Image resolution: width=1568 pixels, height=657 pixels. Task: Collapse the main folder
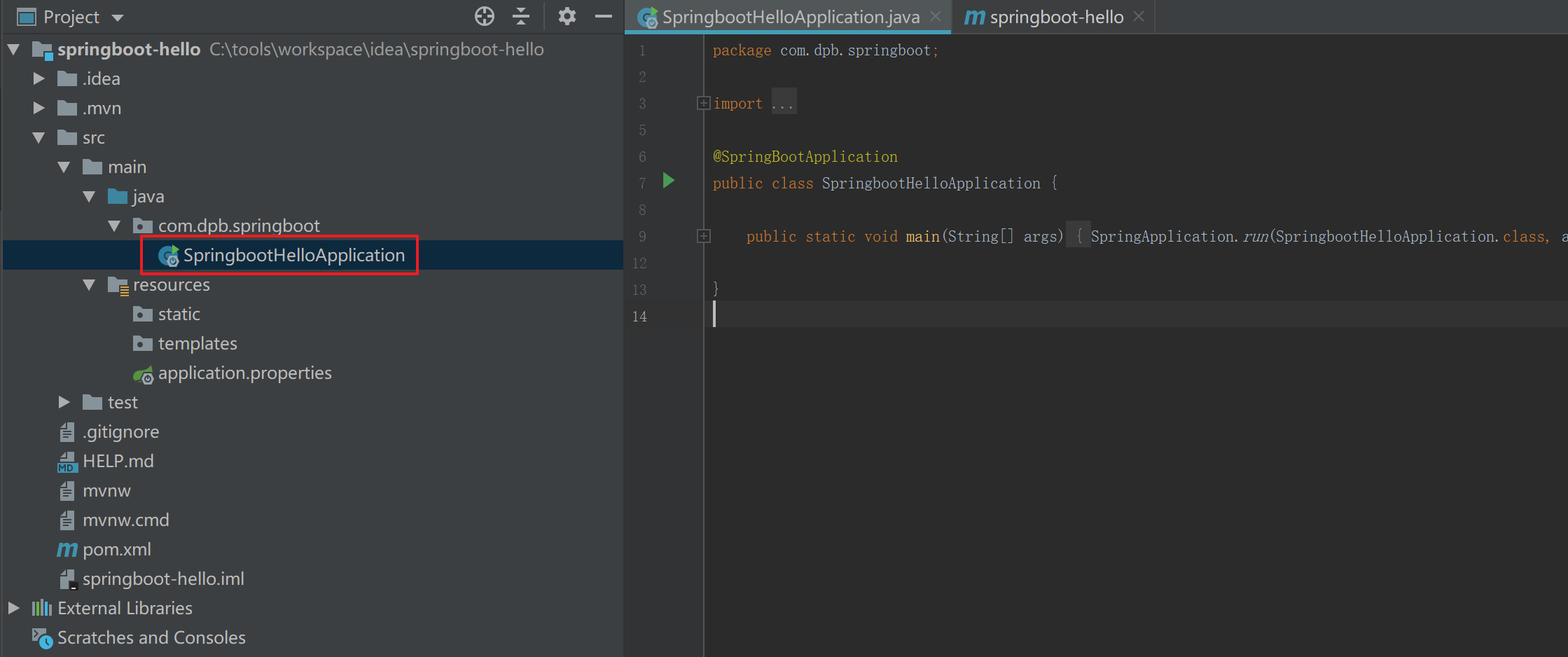click(x=64, y=167)
